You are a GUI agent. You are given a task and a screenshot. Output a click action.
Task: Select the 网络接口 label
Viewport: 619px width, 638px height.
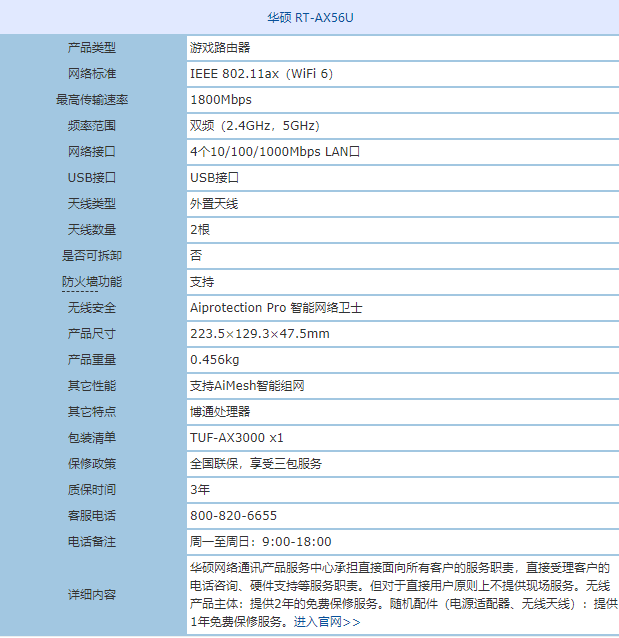[92, 152]
